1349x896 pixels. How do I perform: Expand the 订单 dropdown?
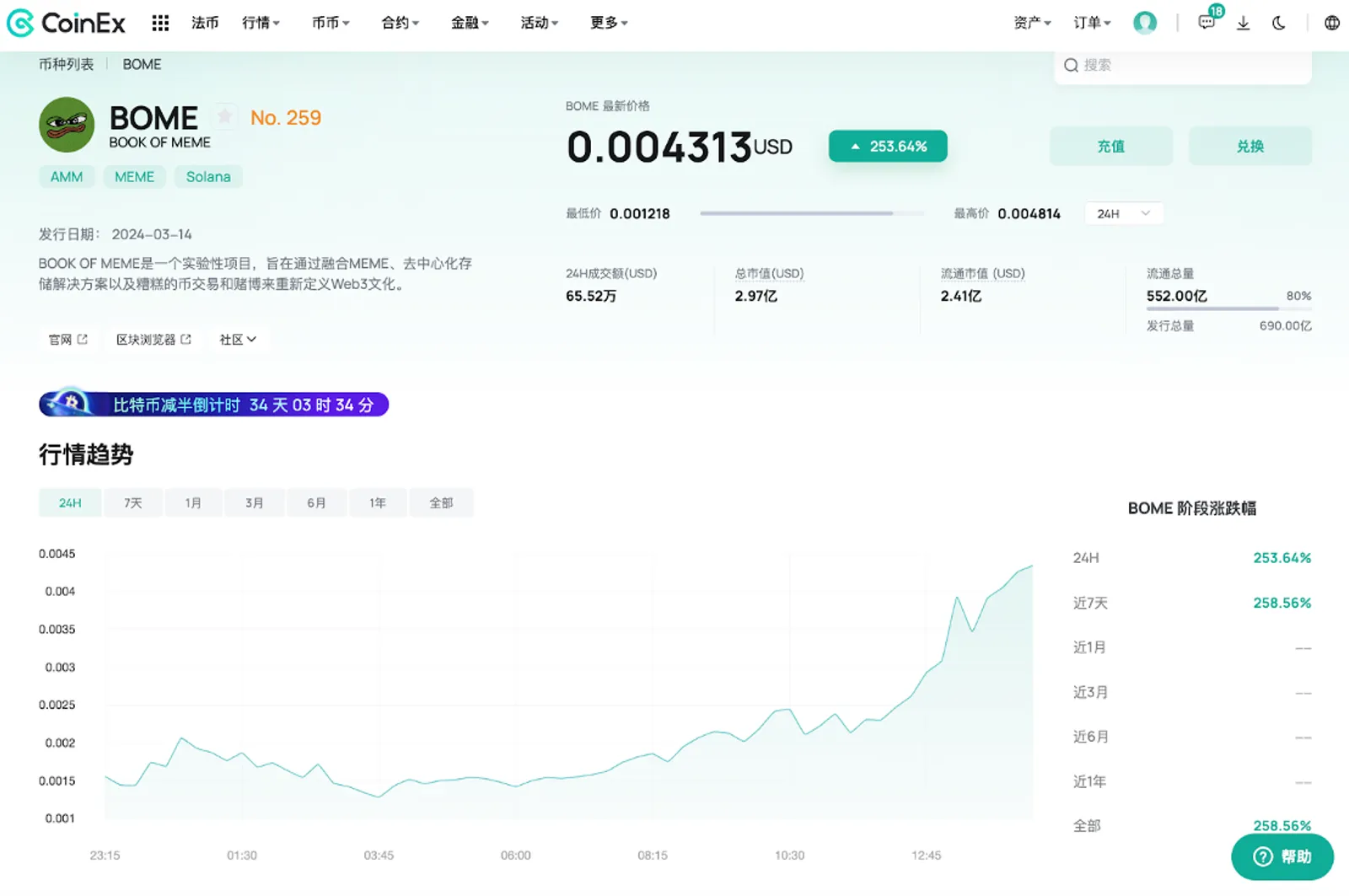tap(1092, 23)
